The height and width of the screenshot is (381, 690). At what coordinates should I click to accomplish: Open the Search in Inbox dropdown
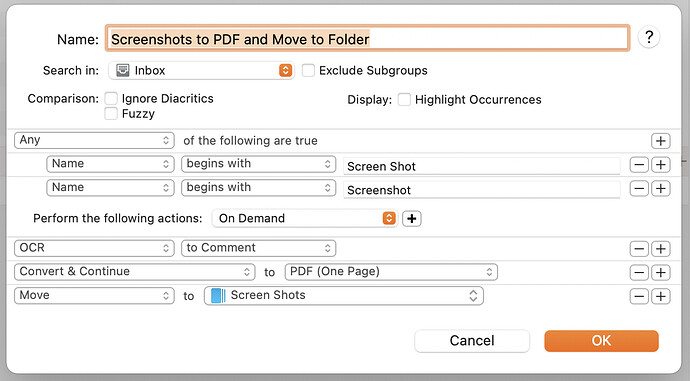click(201, 70)
